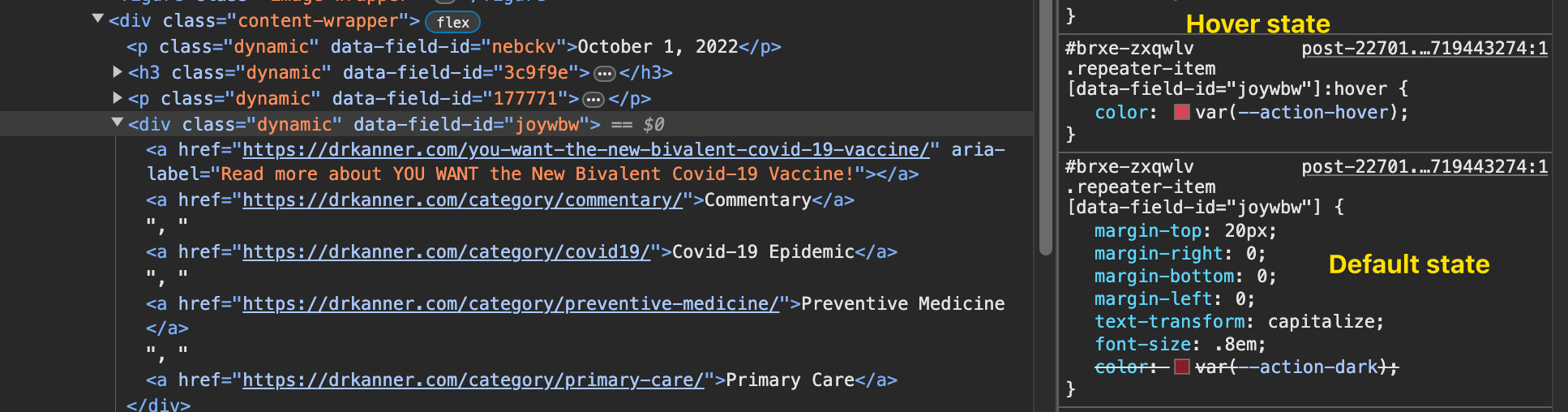1568x412 pixels.
Task: Open the default rule's stylesheet source link
Action: 1424,167
